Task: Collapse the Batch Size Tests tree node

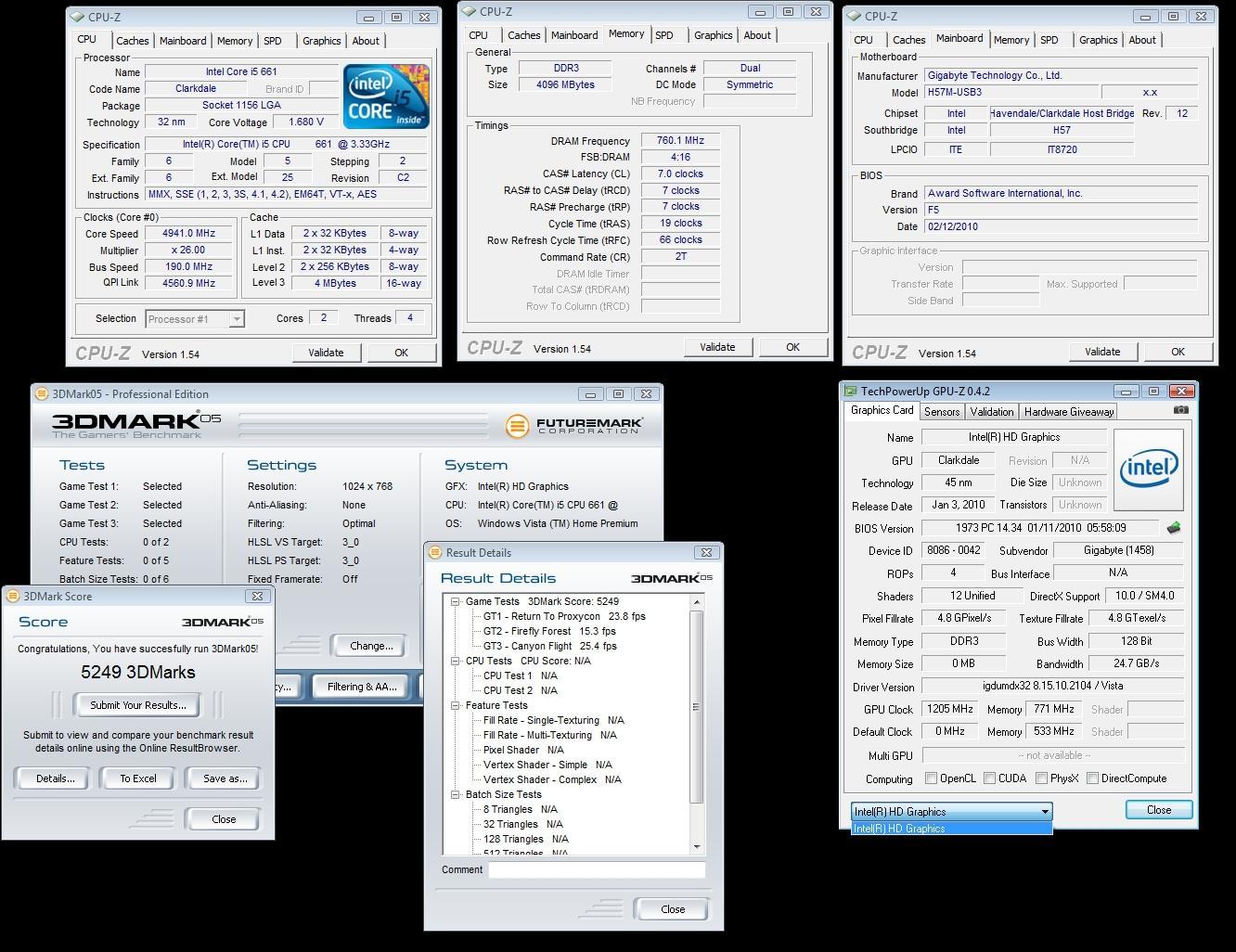Action: tap(456, 794)
